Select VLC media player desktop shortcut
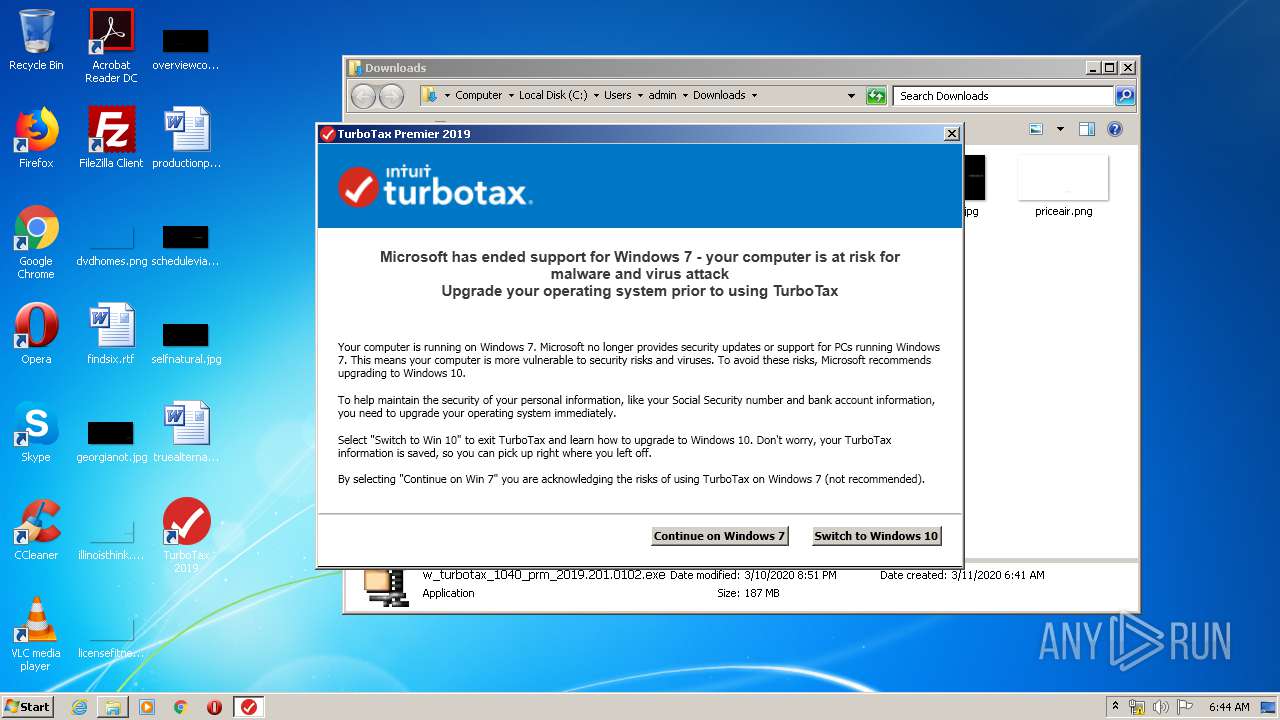Screen dimensions: 1280x720 click(36, 635)
